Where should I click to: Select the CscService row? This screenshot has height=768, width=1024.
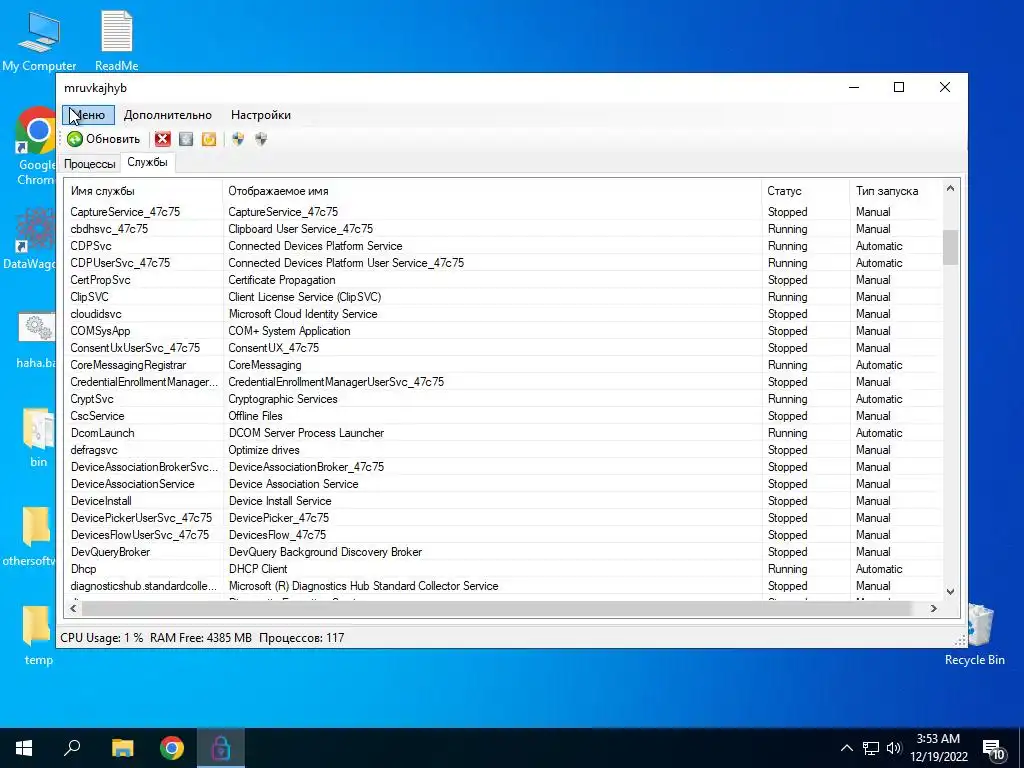click(503, 415)
